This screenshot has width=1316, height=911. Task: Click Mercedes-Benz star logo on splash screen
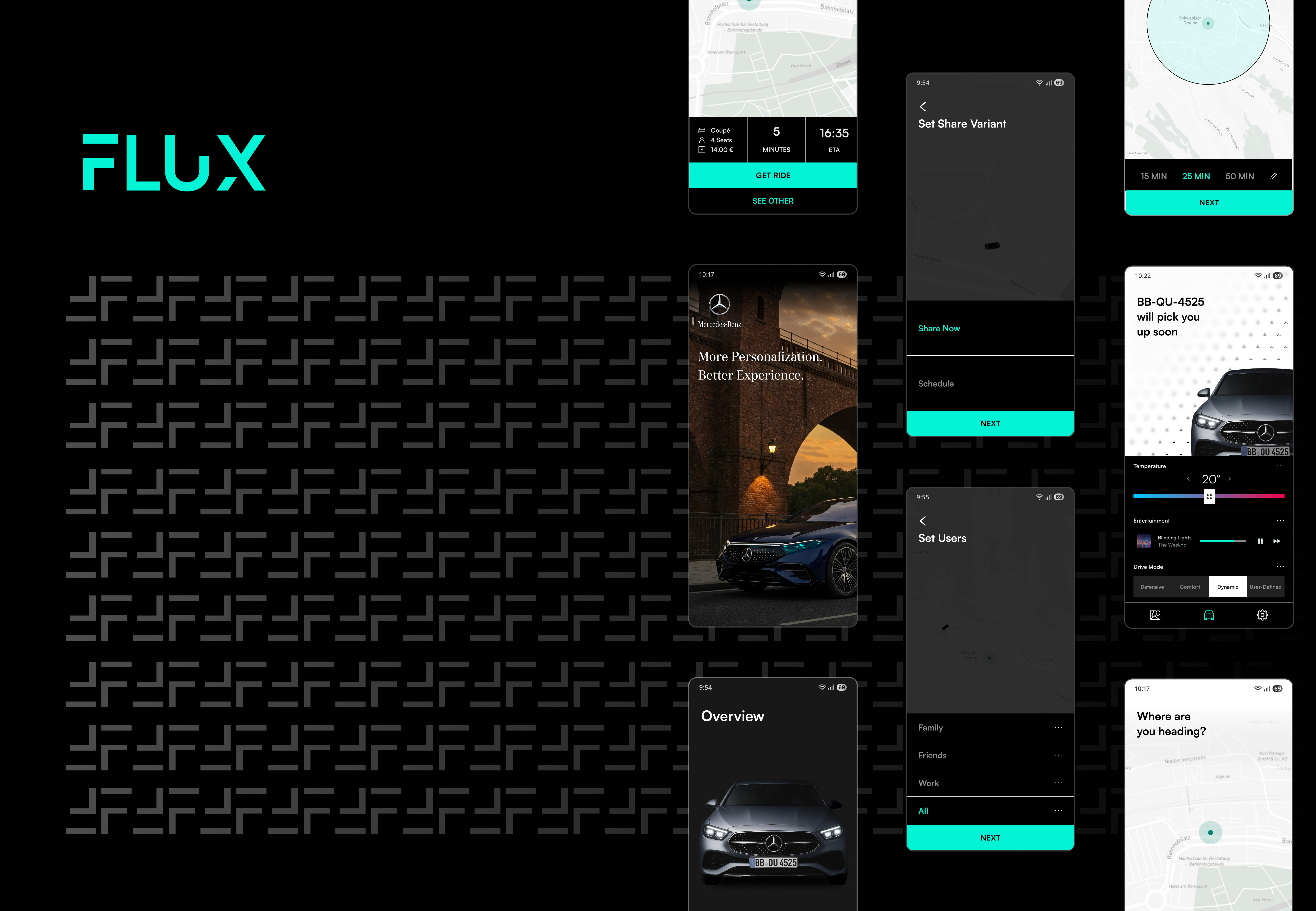[720, 304]
